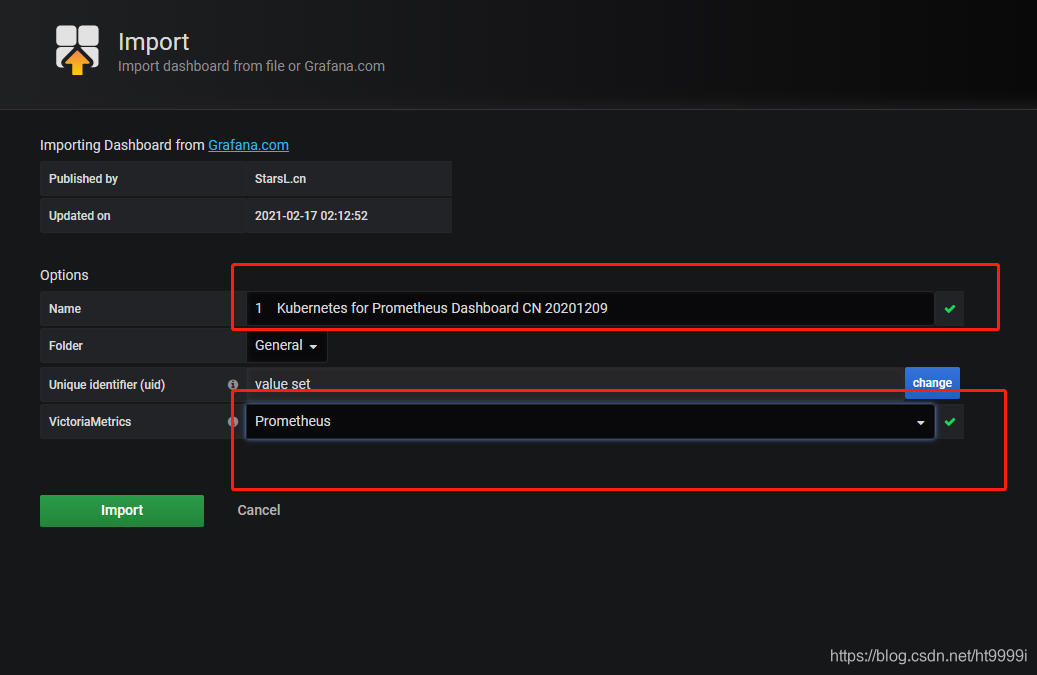
Task: Click the green checkmark beside Prometheus dropdown
Action: click(x=950, y=422)
